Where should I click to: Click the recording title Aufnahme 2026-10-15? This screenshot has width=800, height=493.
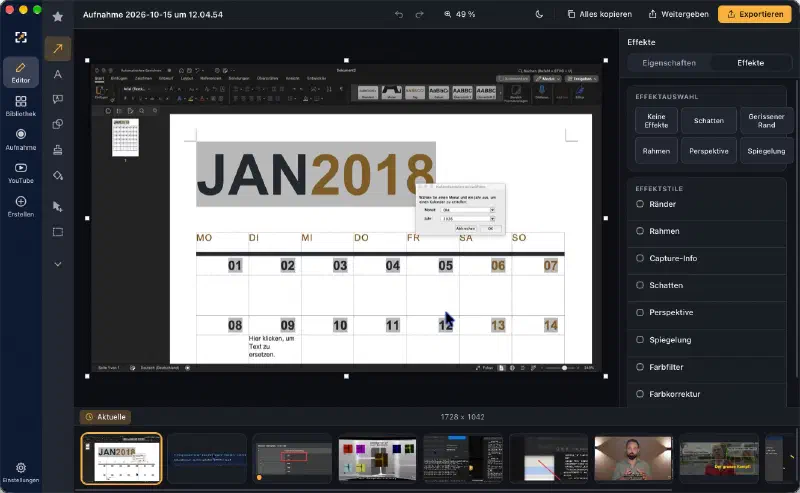[153, 14]
